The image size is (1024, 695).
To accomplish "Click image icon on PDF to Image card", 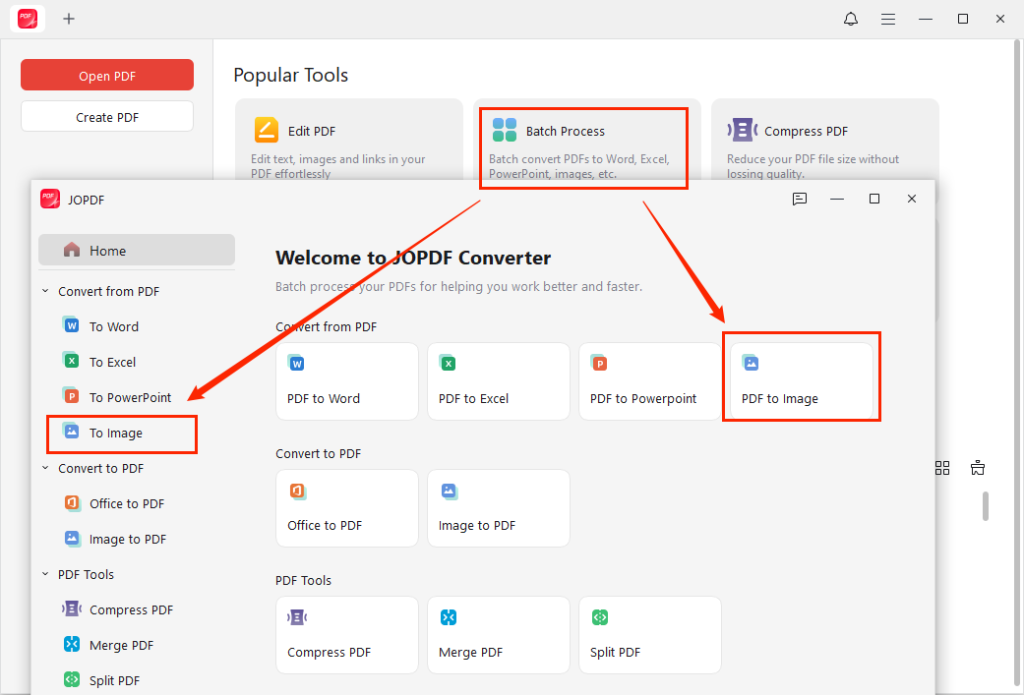I will (750, 363).
